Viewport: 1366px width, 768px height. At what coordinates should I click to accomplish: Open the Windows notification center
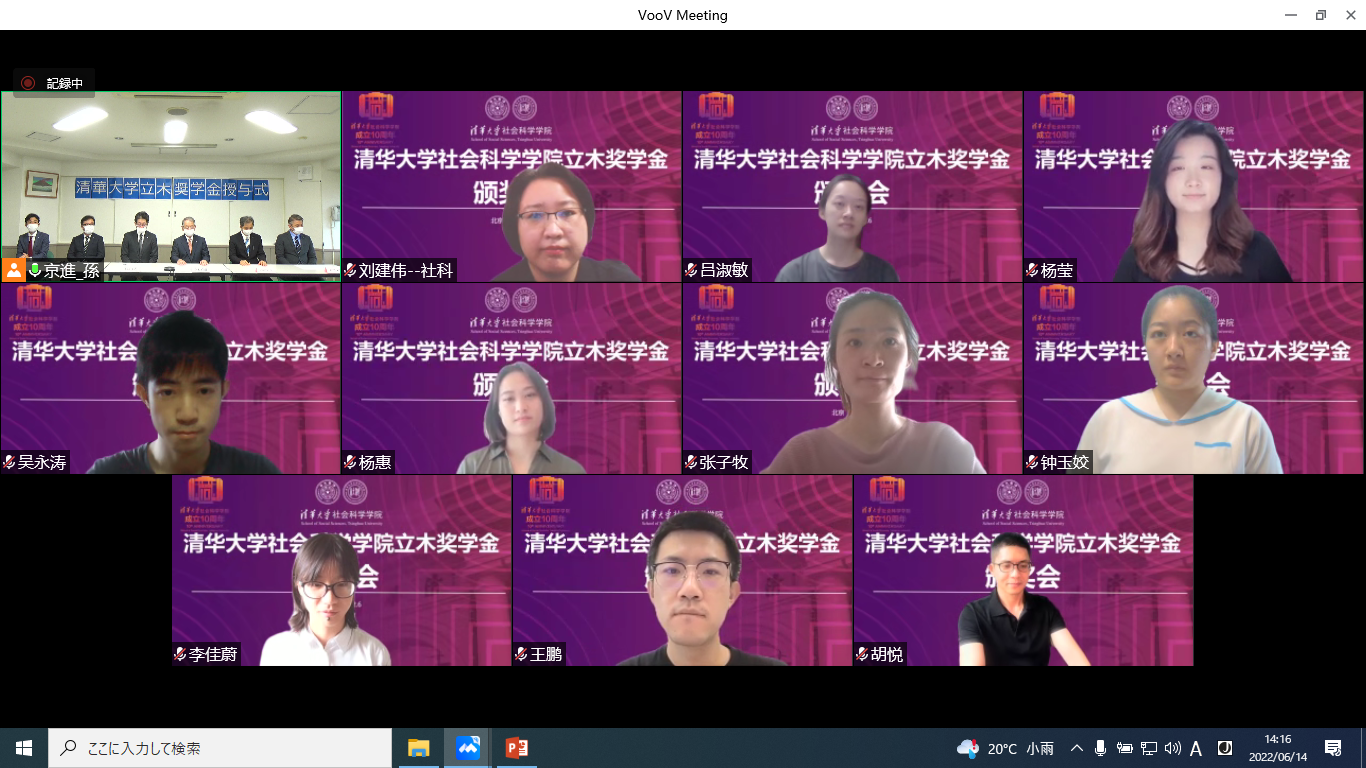tap(1333, 748)
